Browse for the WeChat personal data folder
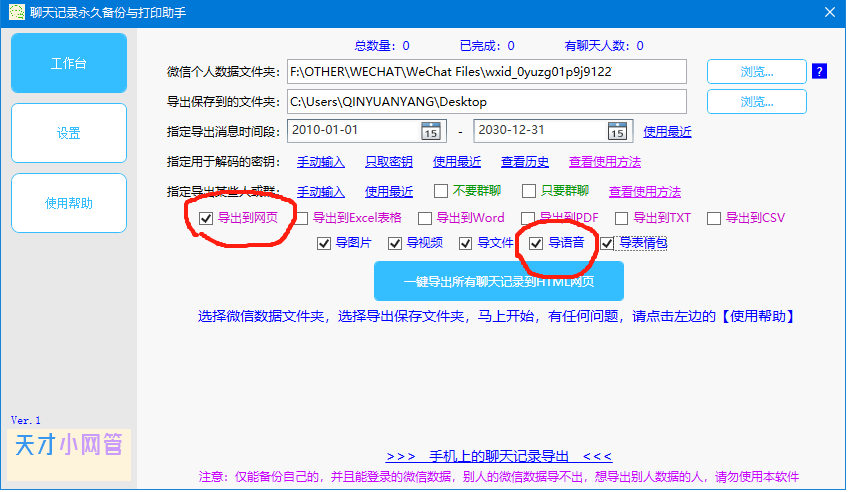This screenshot has height=492, width=848. [757, 72]
